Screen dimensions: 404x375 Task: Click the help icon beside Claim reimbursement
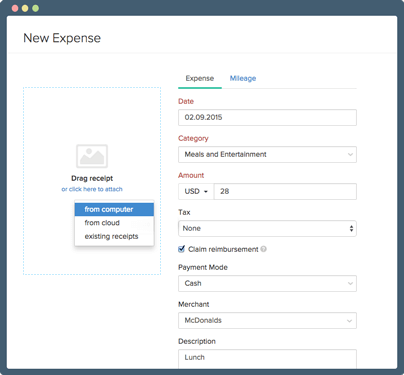pyautogui.click(x=264, y=249)
